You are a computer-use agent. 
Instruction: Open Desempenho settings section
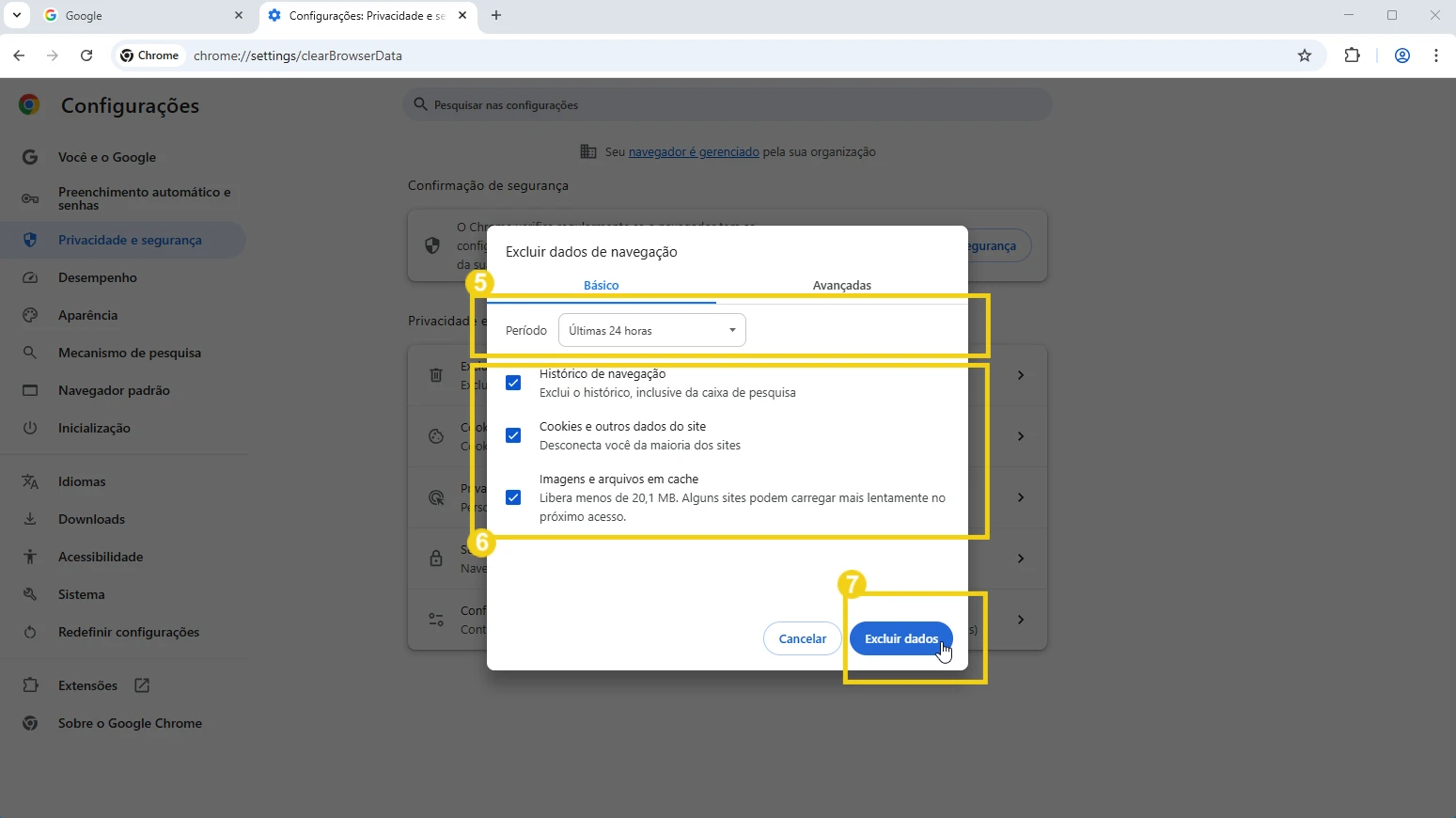click(122, 277)
